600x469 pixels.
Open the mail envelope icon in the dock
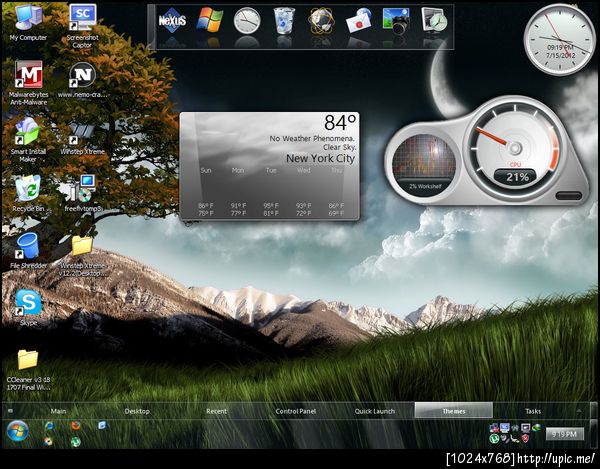[x=359, y=21]
